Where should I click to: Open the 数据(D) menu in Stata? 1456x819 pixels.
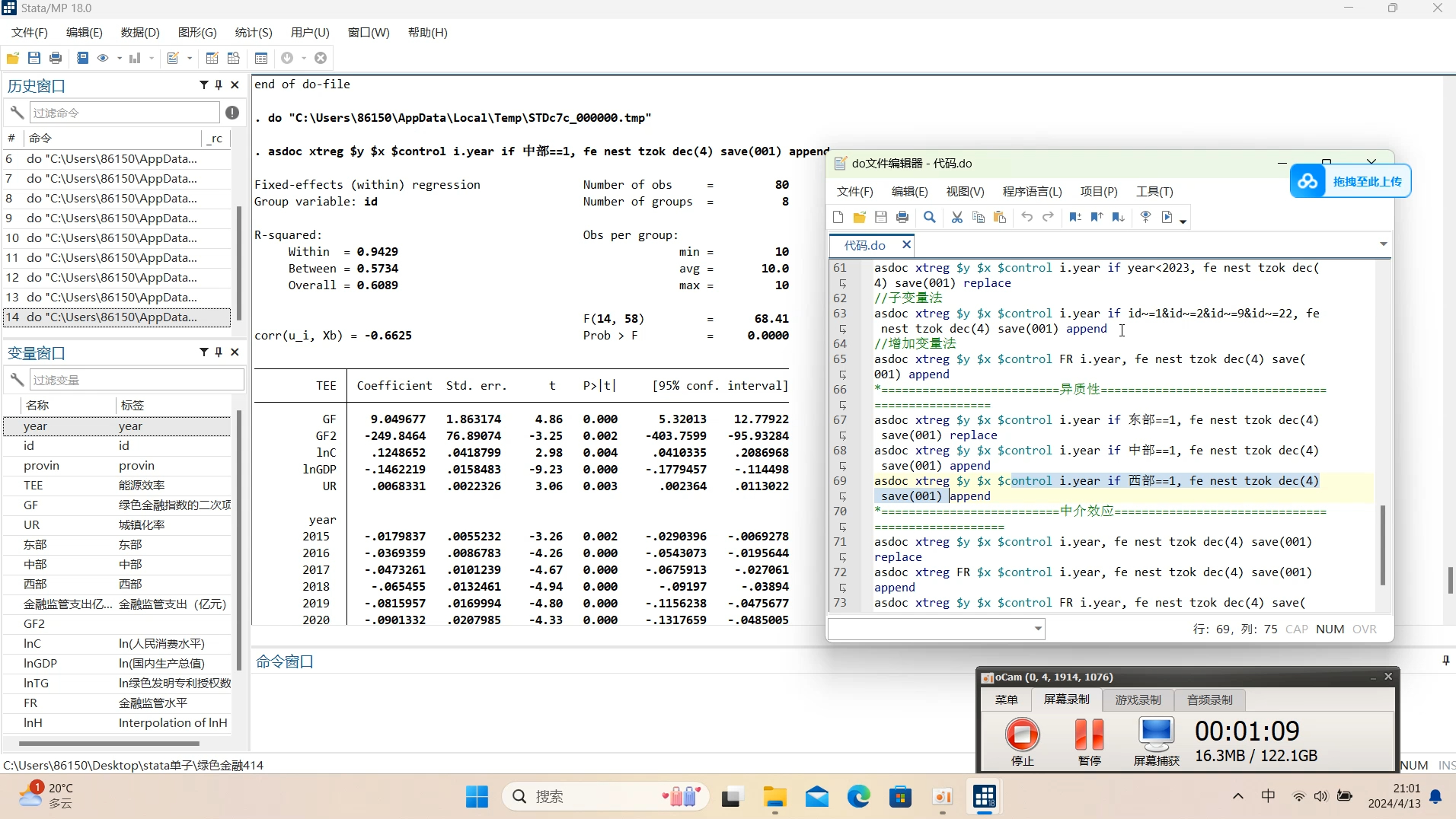(140, 32)
